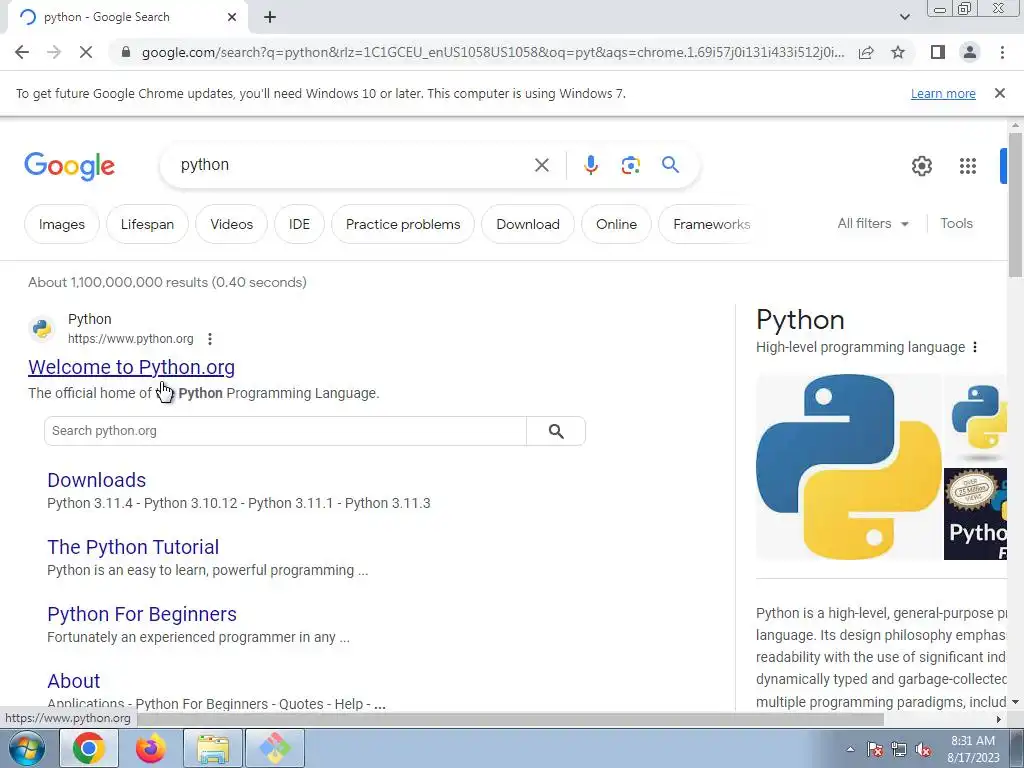The width and height of the screenshot is (1024, 768).
Task: Click the Chrome taskbar icon
Action: (x=89, y=748)
